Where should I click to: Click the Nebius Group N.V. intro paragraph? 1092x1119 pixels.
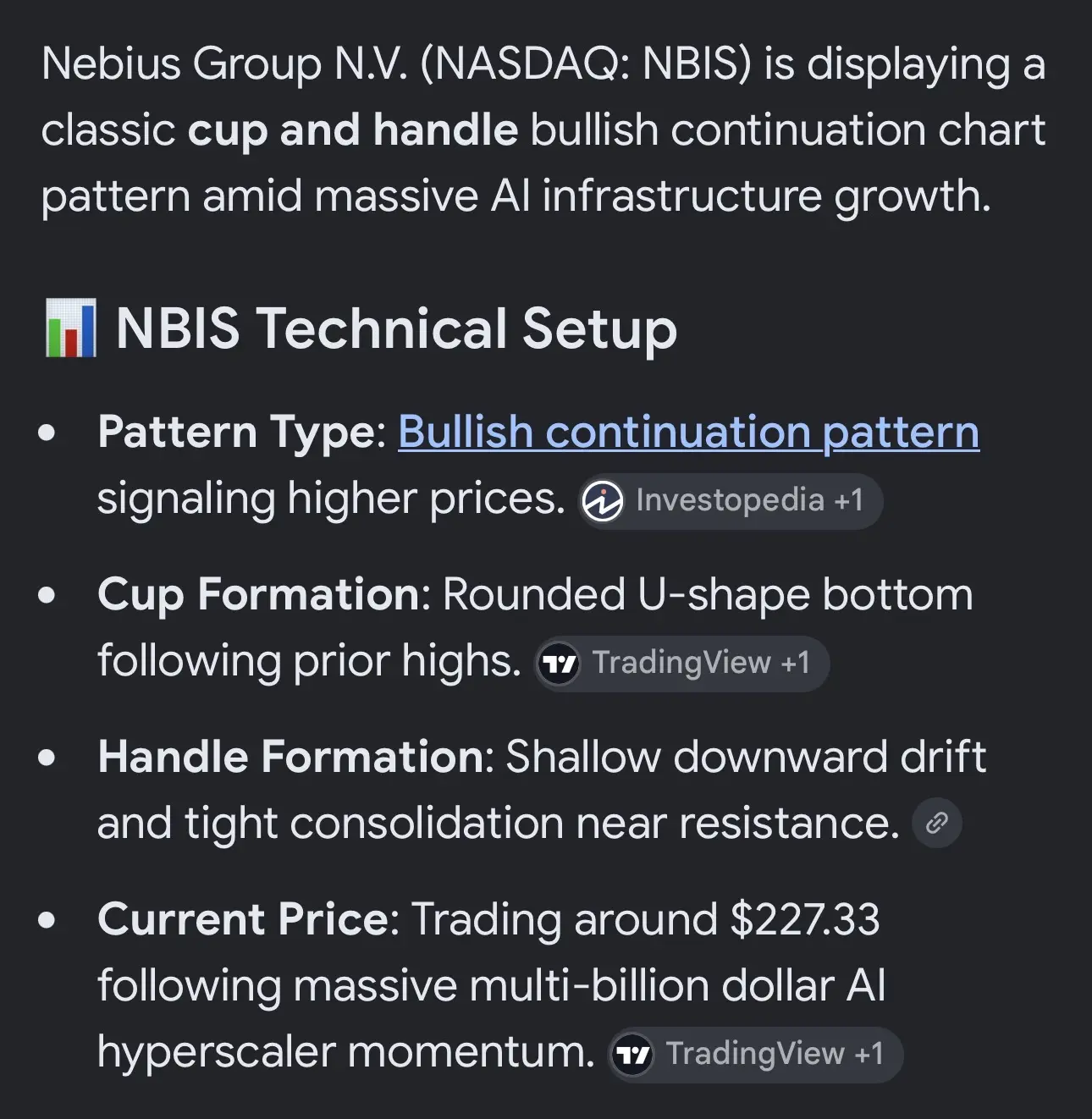543,130
